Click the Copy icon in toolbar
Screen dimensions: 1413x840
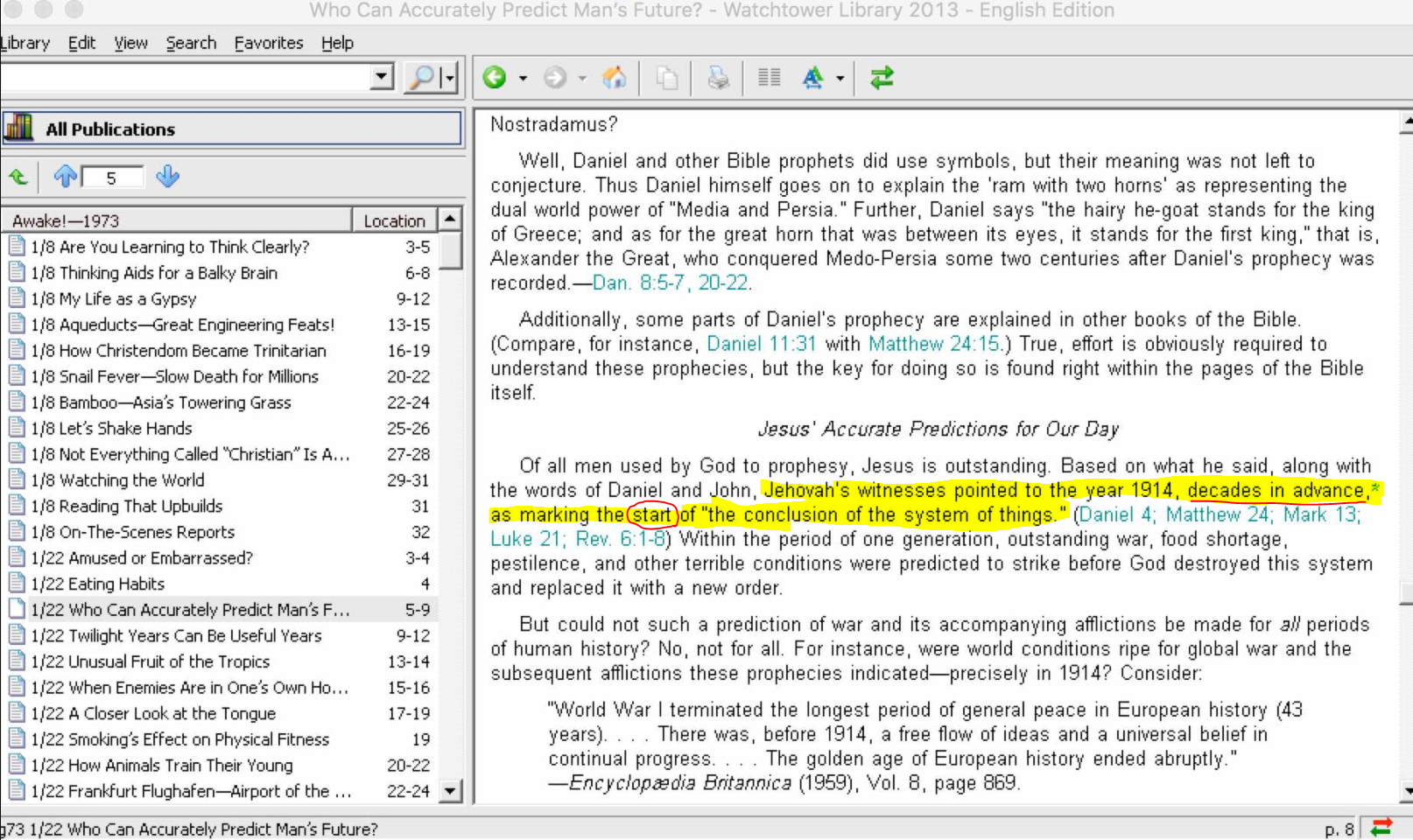click(667, 78)
